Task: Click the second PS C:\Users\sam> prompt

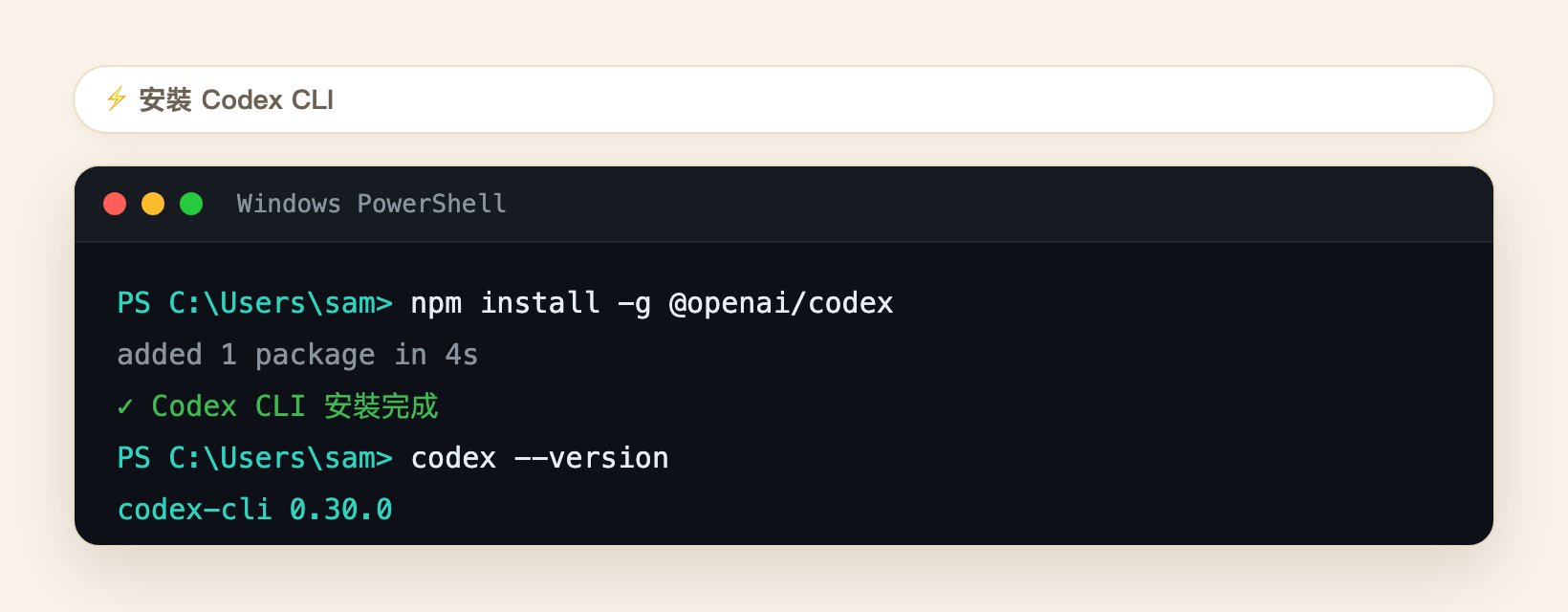Action: coord(254,458)
